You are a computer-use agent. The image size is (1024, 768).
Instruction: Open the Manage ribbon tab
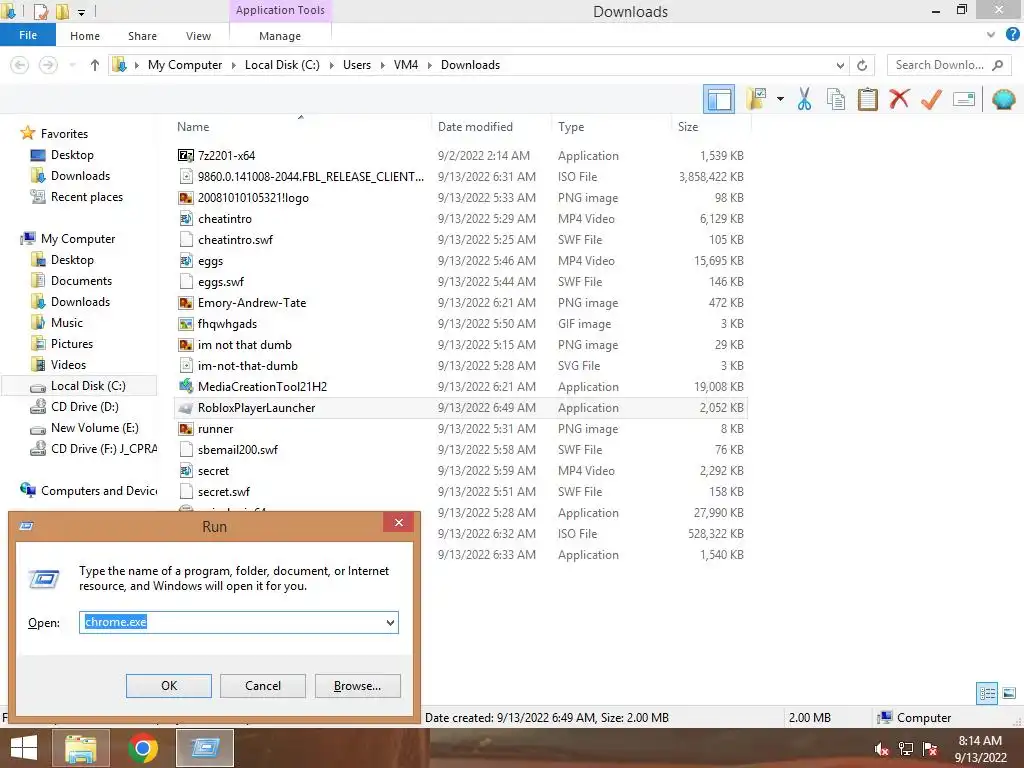[x=280, y=36]
